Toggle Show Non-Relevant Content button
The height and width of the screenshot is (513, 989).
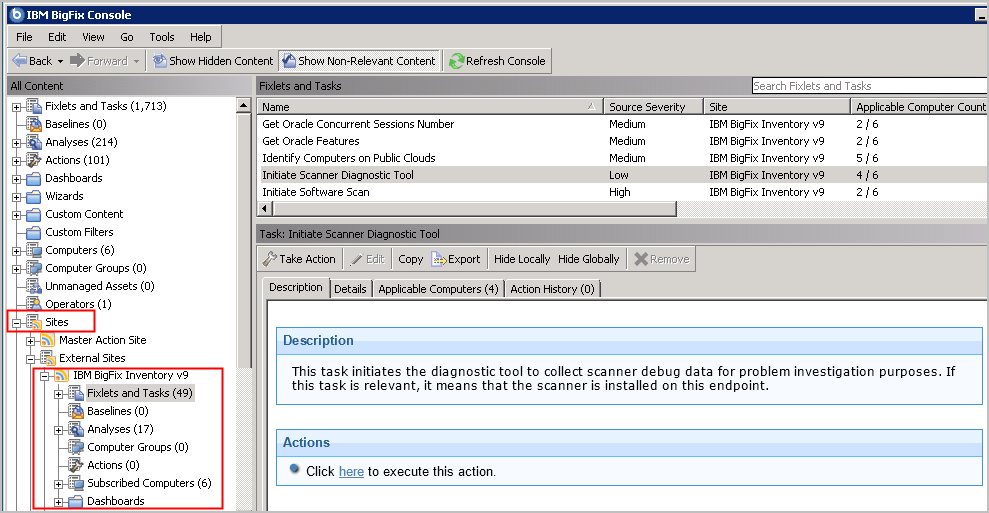358,61
